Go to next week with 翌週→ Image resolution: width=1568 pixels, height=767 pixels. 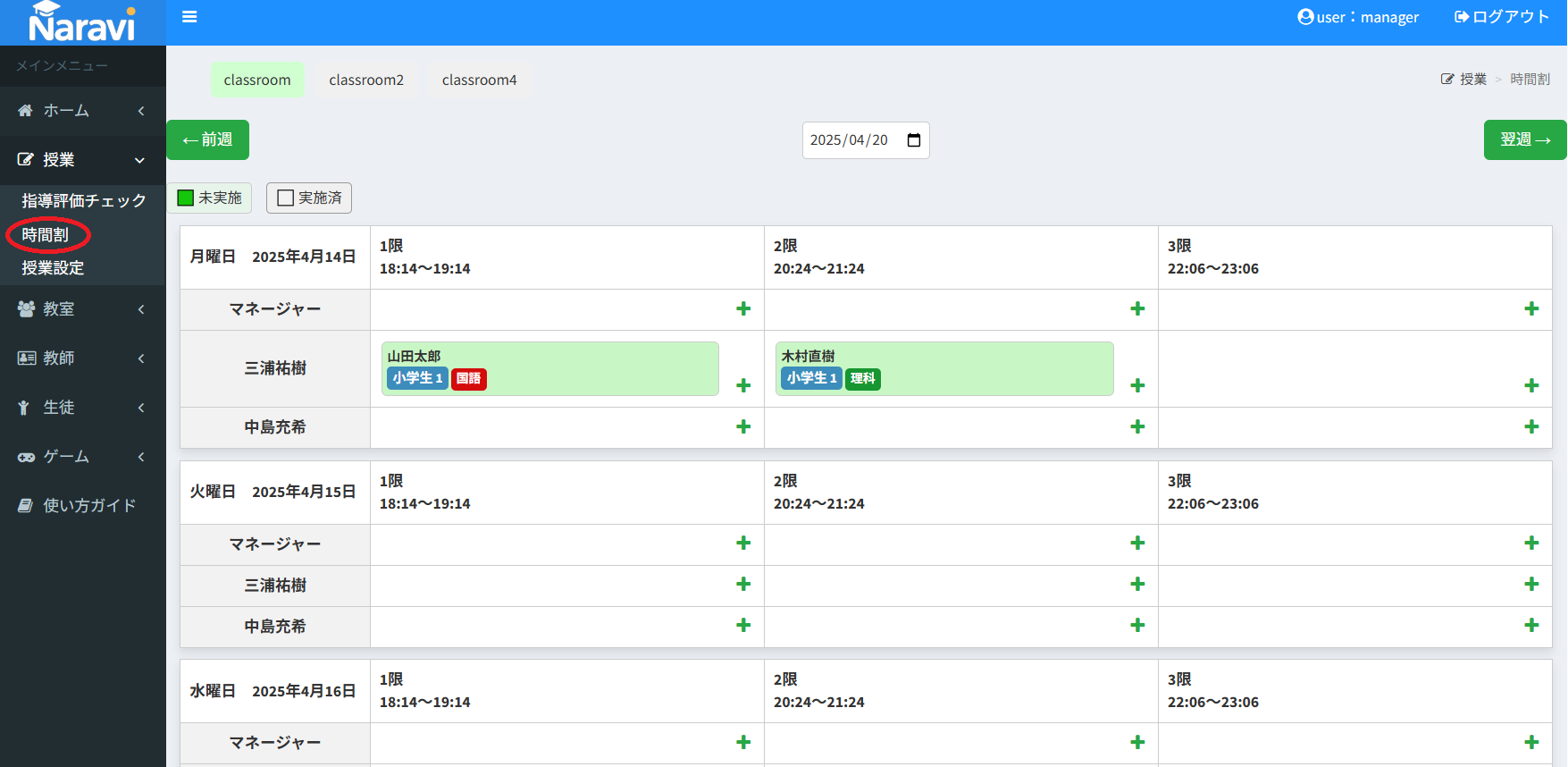pyautogui.click(x=1525, y=139)
